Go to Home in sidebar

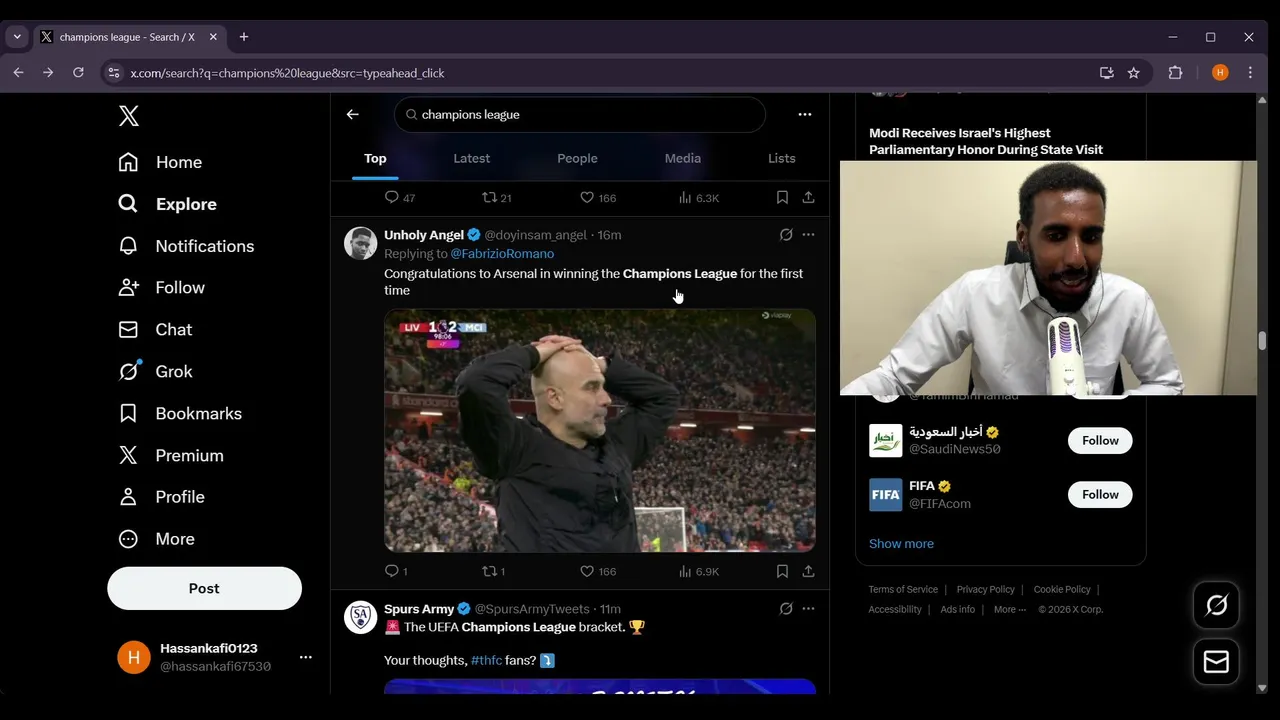(x=160, y=162)
